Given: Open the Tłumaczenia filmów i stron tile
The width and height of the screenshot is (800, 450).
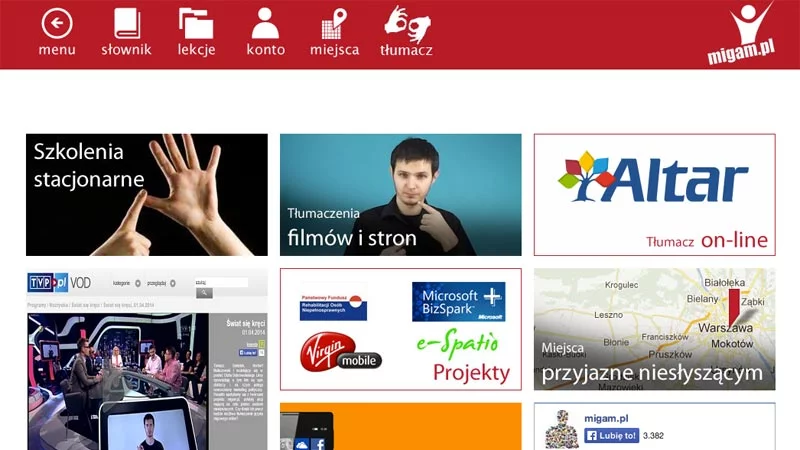Looking at the screenshot, I should (x=401, y=195).
